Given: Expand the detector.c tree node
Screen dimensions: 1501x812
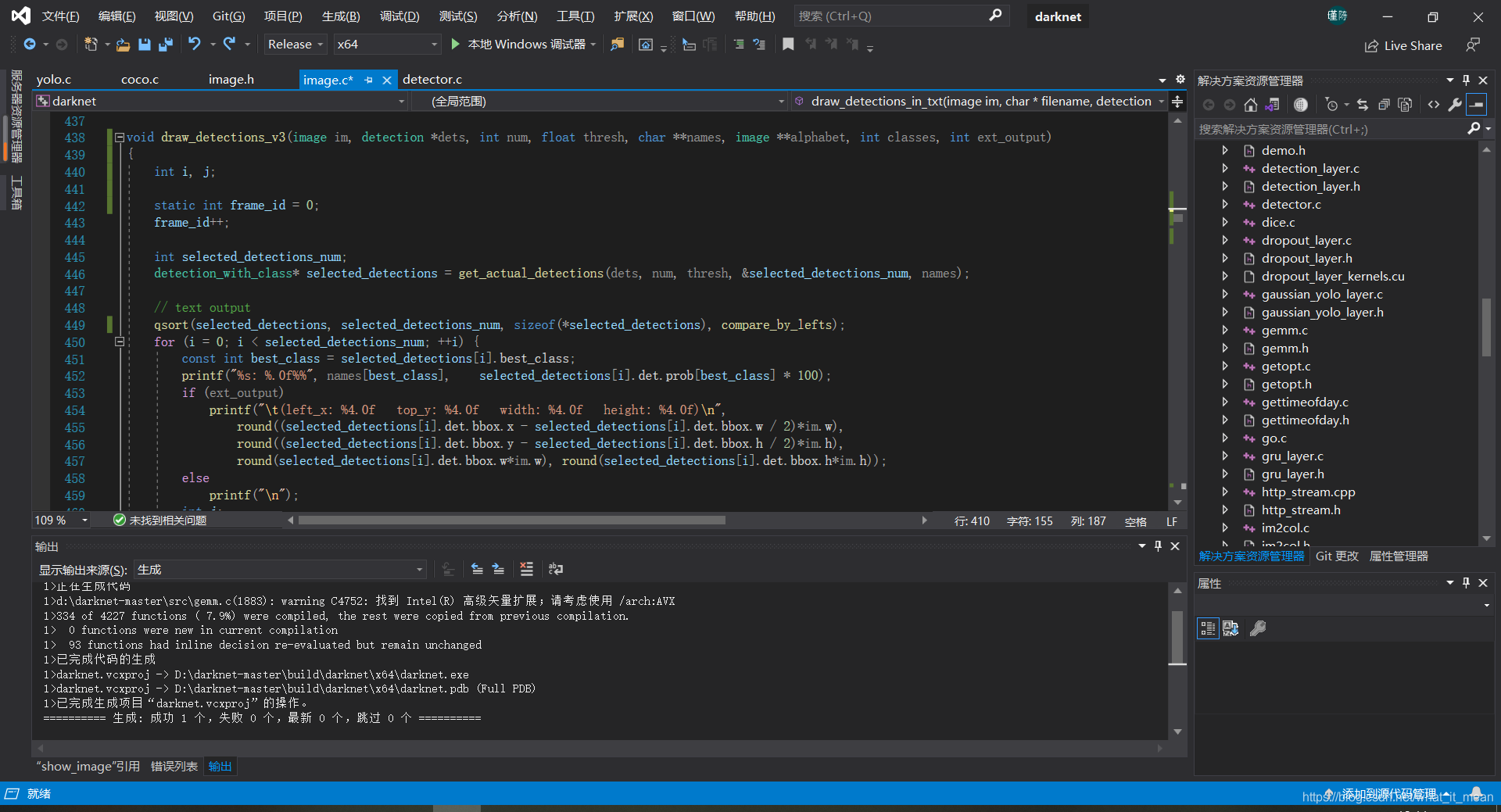Looking at the screenshot, I should click(x=1225, y=205).
